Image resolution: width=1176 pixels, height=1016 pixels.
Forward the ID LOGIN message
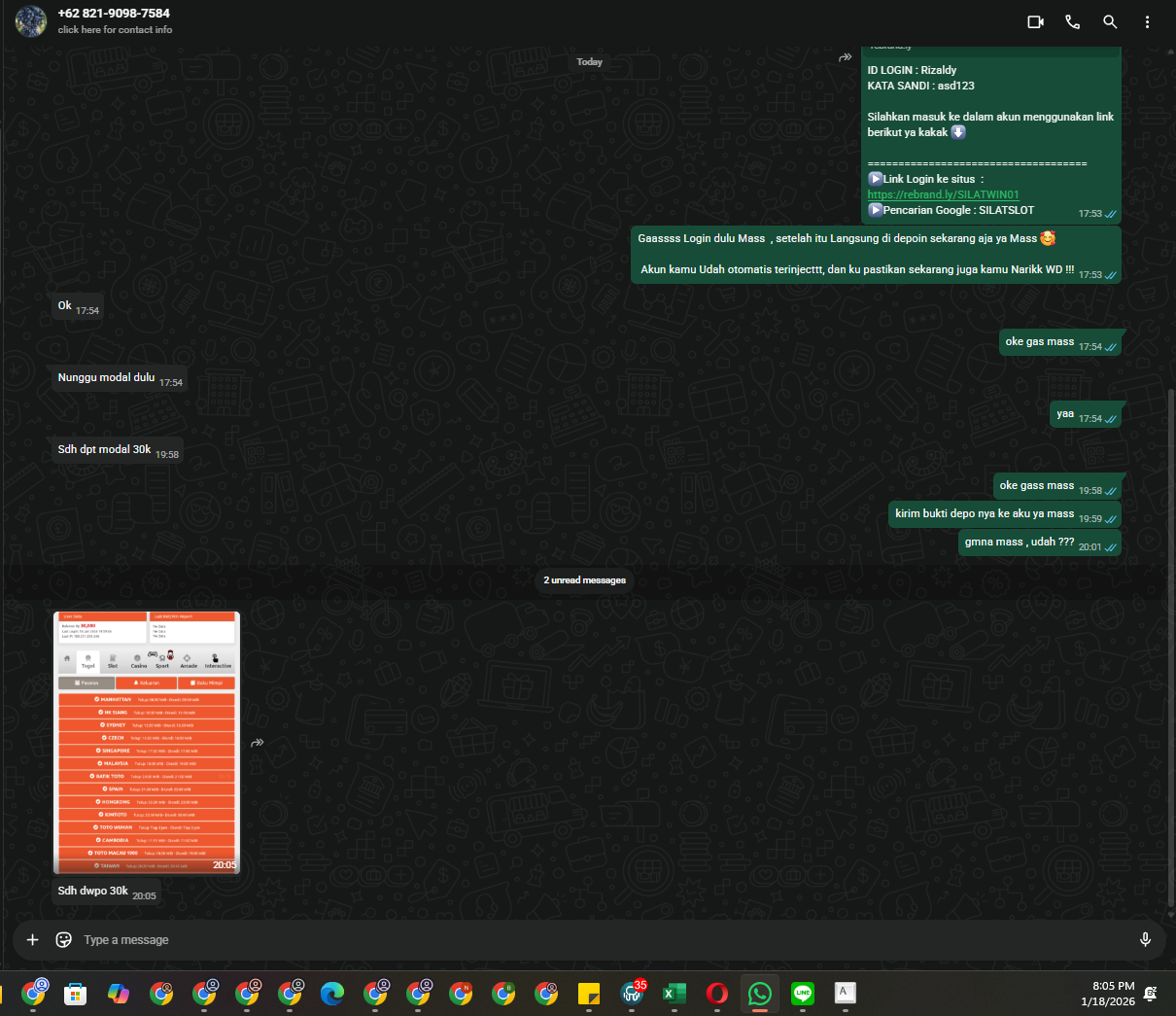pyautogui.click(x=846, y=57)
